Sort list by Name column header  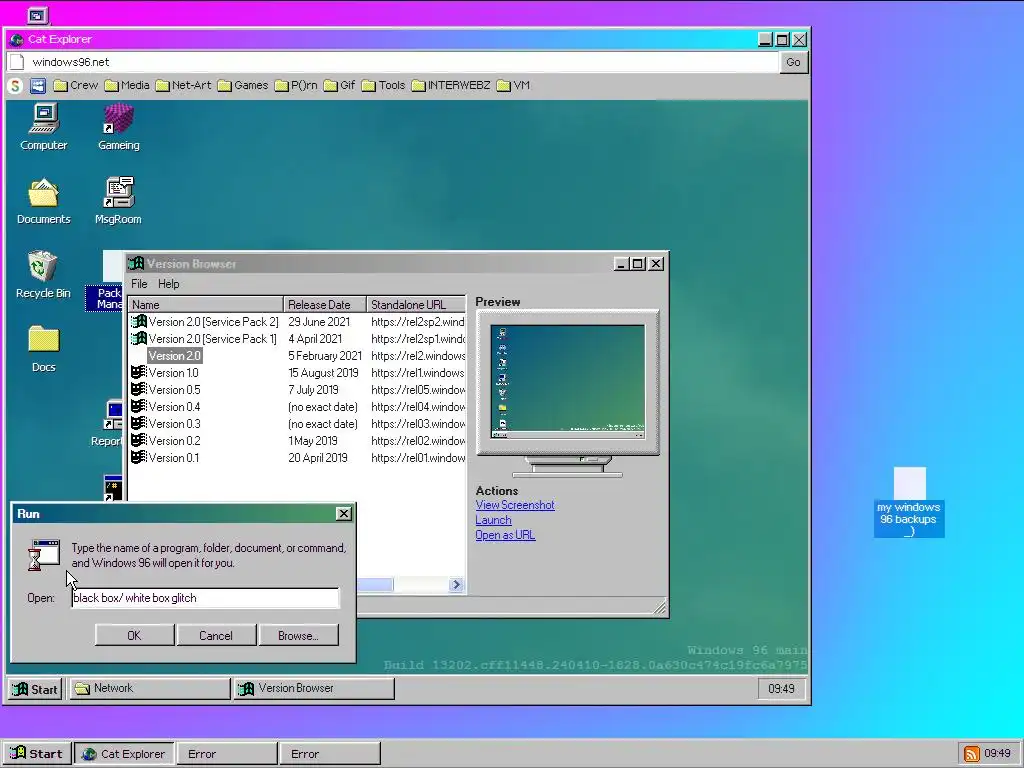click(x=206, y=304)
